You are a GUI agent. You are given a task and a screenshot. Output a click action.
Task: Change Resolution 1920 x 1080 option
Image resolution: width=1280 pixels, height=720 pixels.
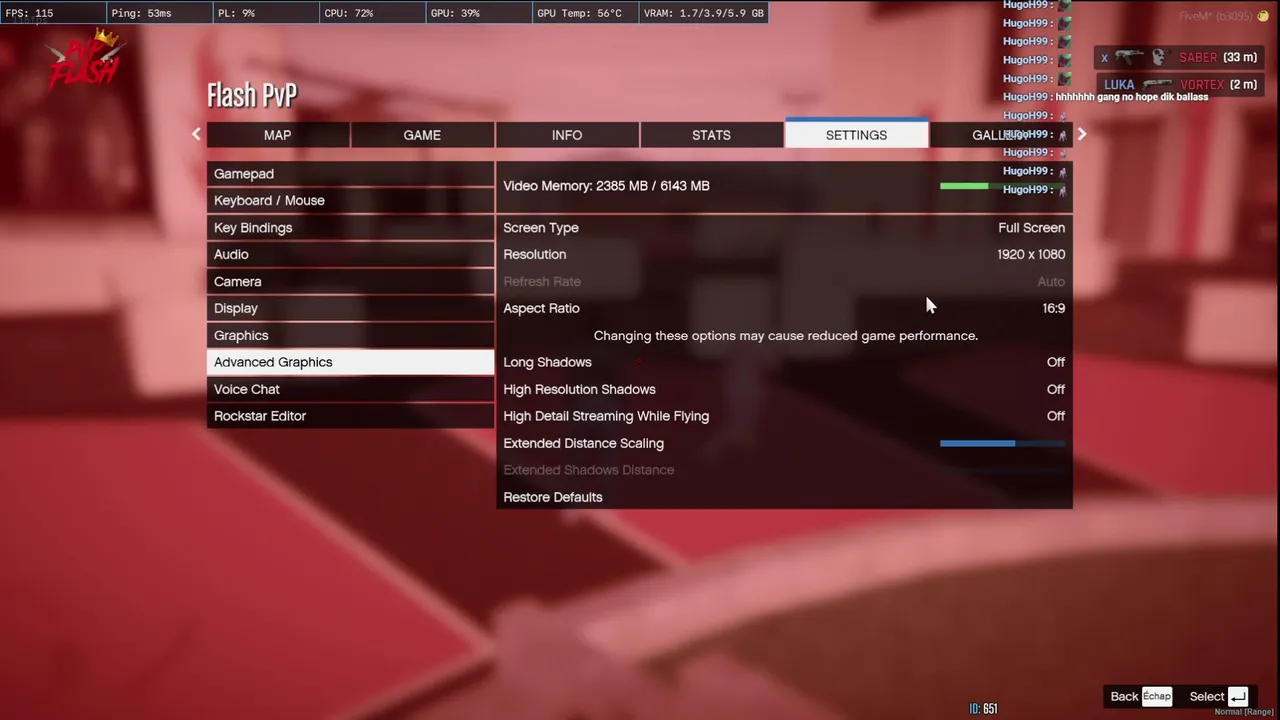[784, 255]
